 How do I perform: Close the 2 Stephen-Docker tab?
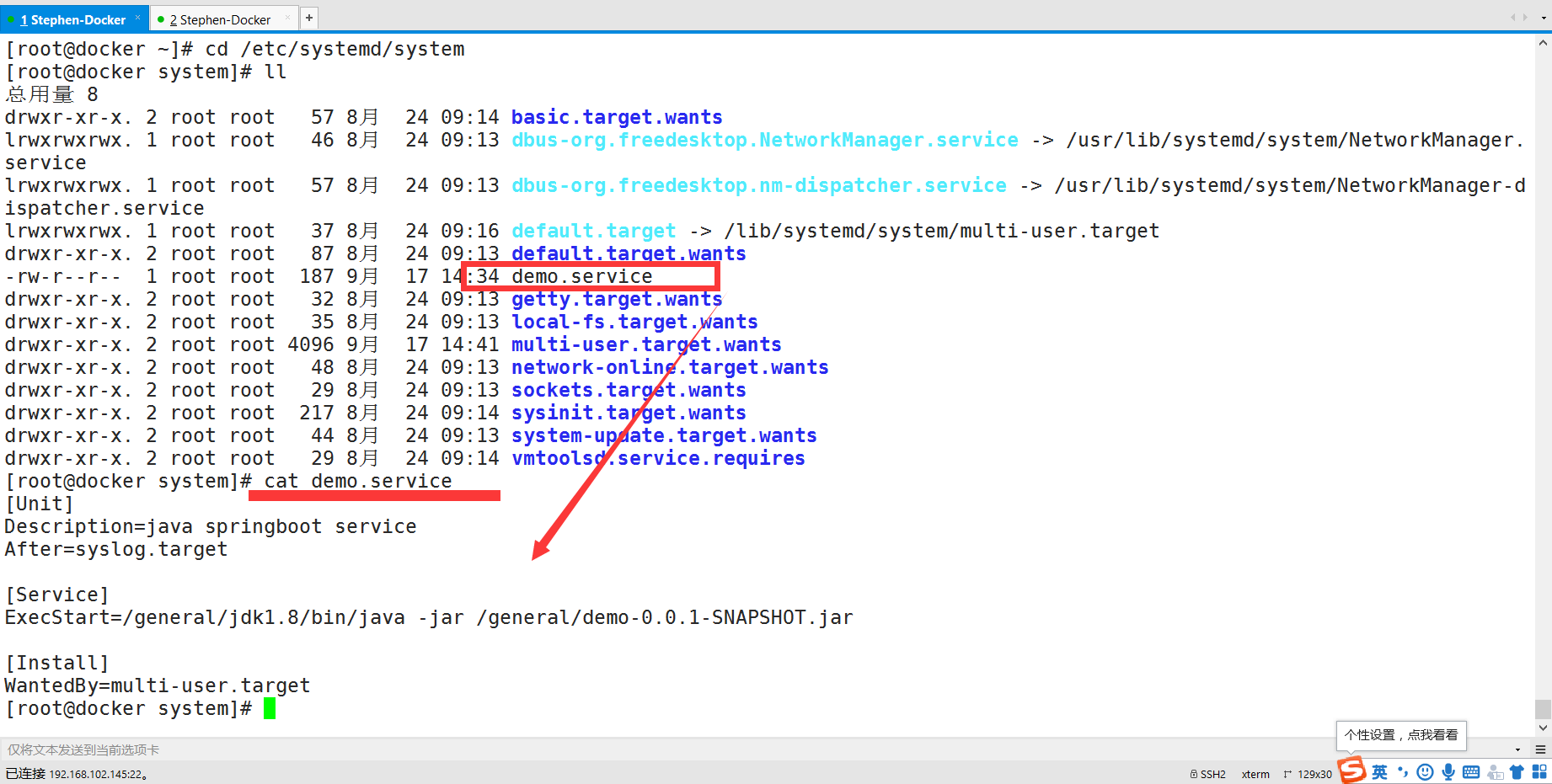[288, 18]
